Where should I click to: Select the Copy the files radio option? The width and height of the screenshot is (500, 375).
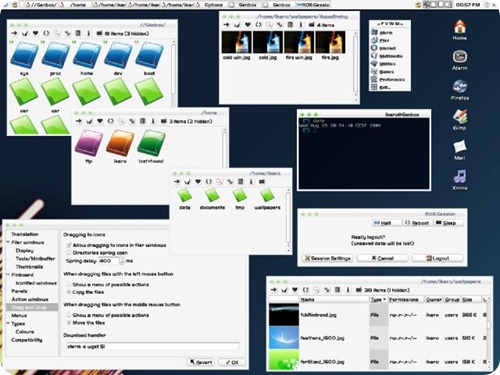(69, 292)
